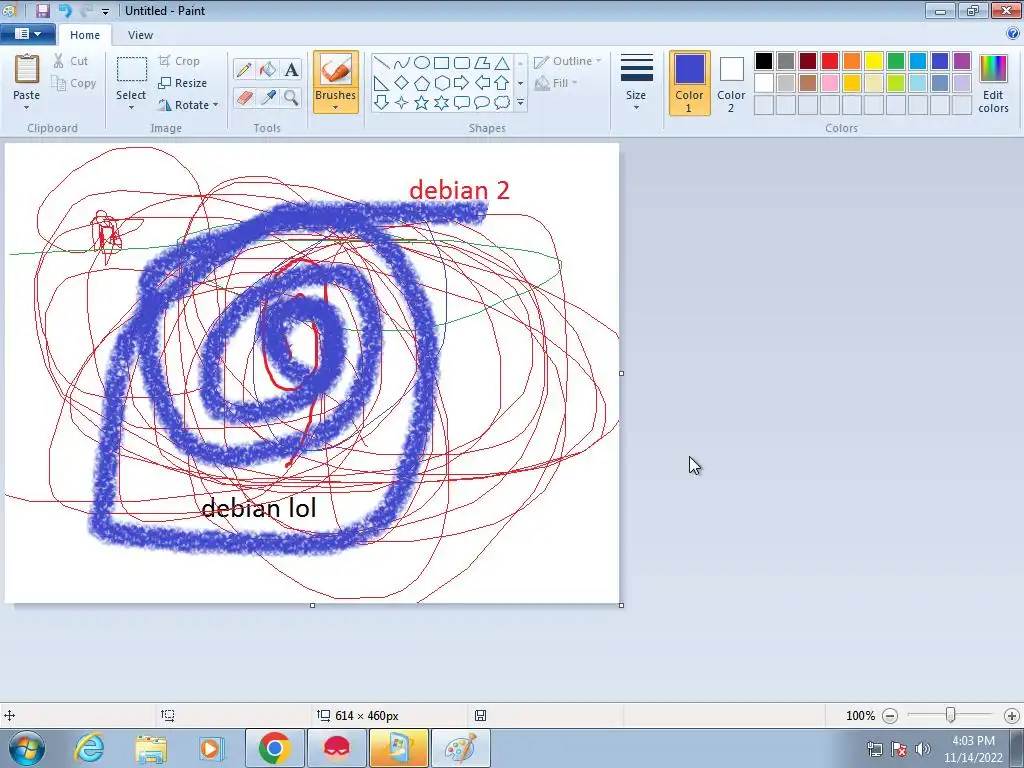Choose the Line shape
Screen dimensions: 1024x768
click(382, 63)
